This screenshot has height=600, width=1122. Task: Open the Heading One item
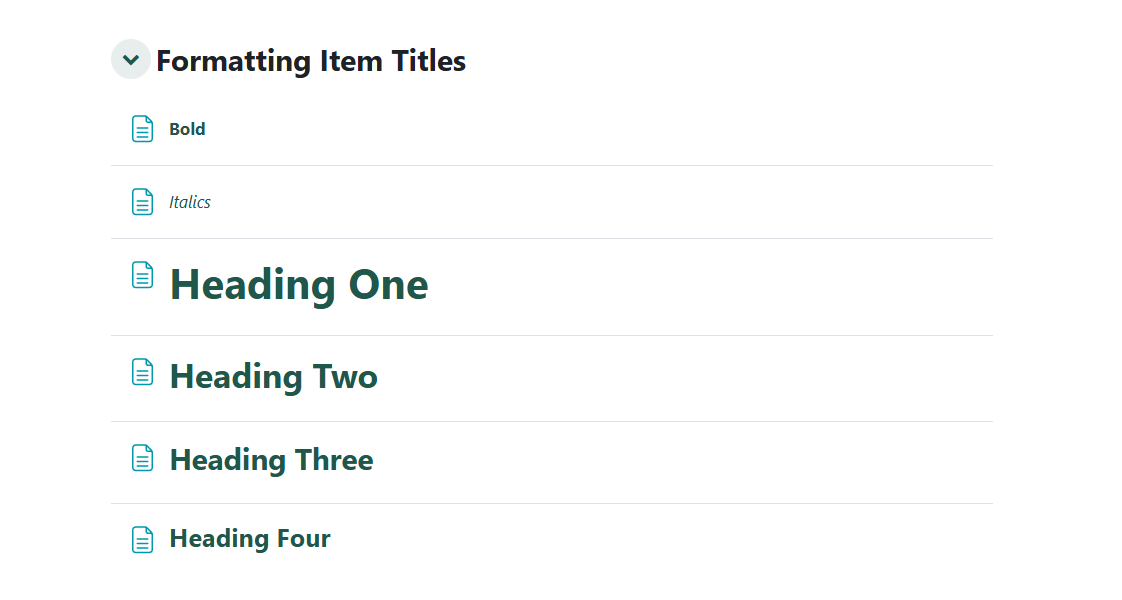(298, 285)
